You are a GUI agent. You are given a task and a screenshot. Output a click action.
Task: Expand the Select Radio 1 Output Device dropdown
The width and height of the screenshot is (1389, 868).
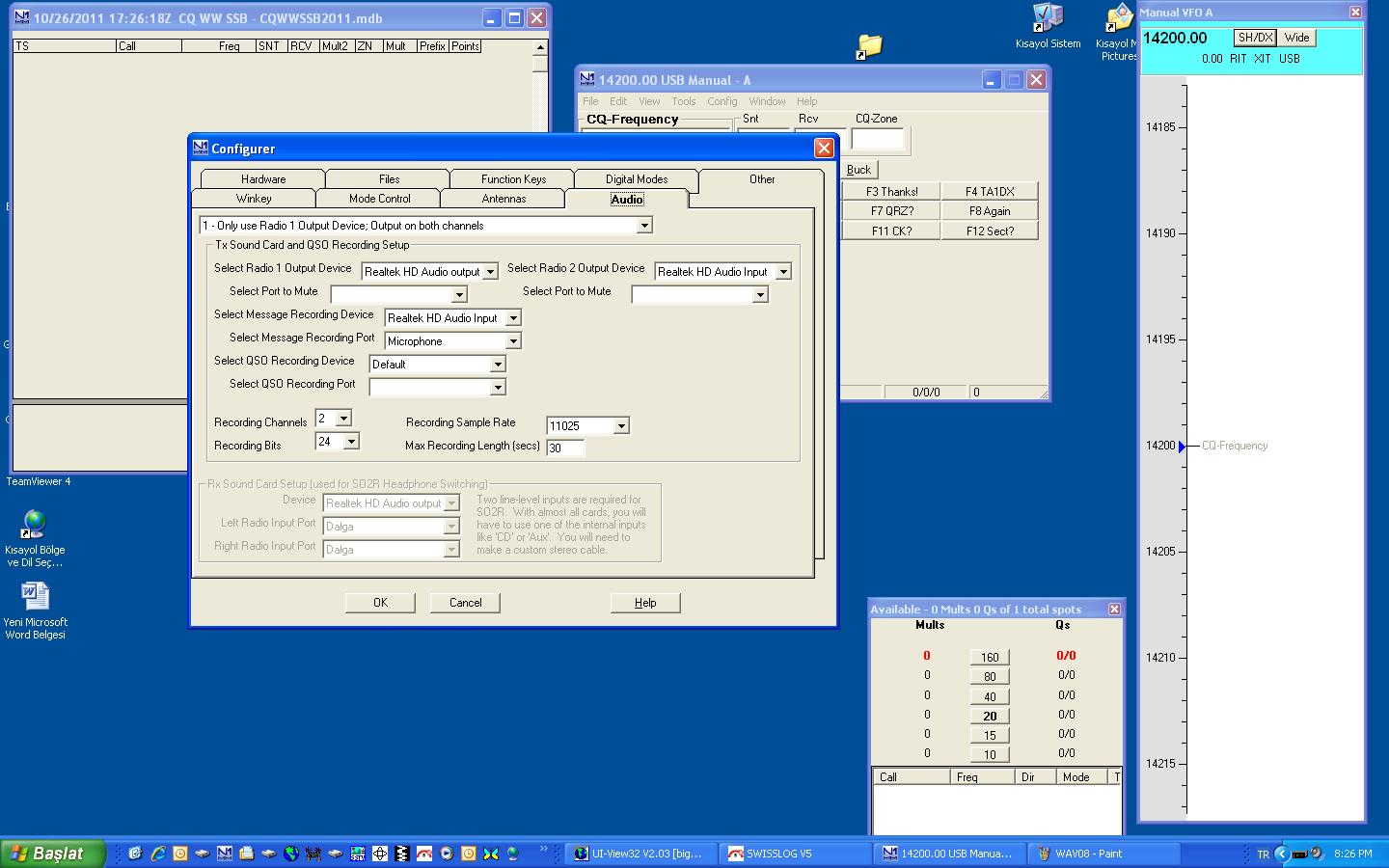[x=490, y=272]
